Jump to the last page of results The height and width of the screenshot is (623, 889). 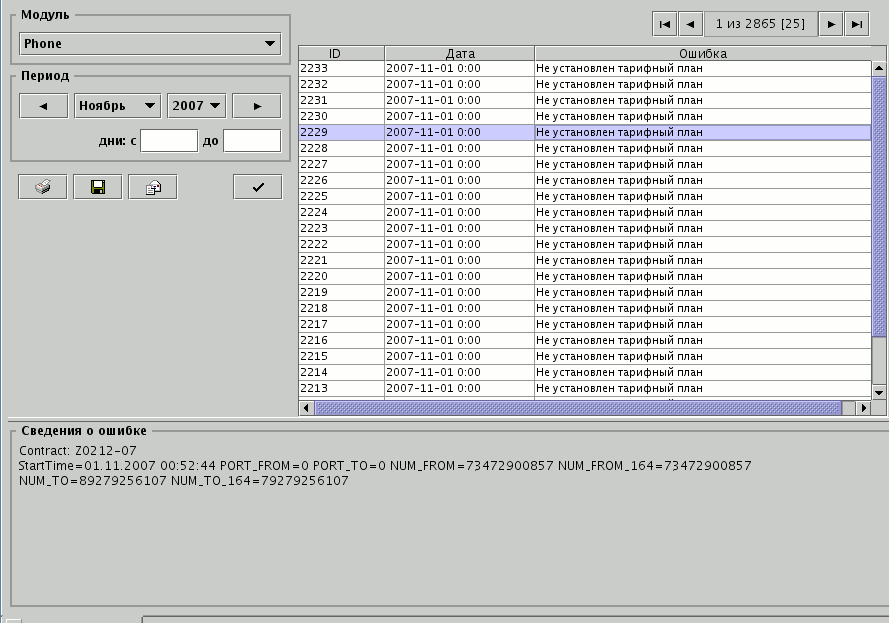coord(856,24)
